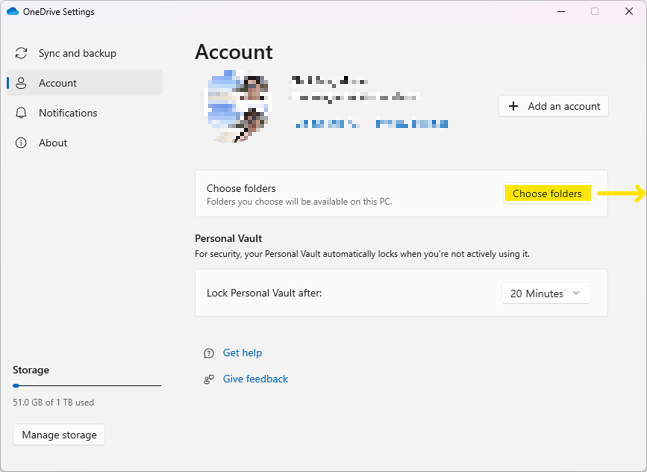
Task: Open the Give feedback link
Action: (x=255, y=379)
